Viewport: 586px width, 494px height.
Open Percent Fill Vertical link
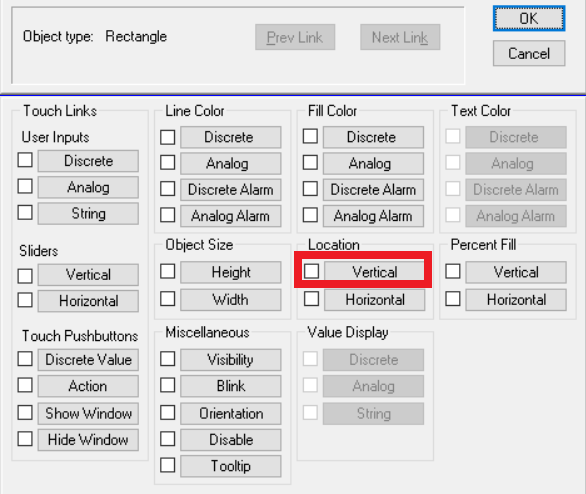coord(516,272)
